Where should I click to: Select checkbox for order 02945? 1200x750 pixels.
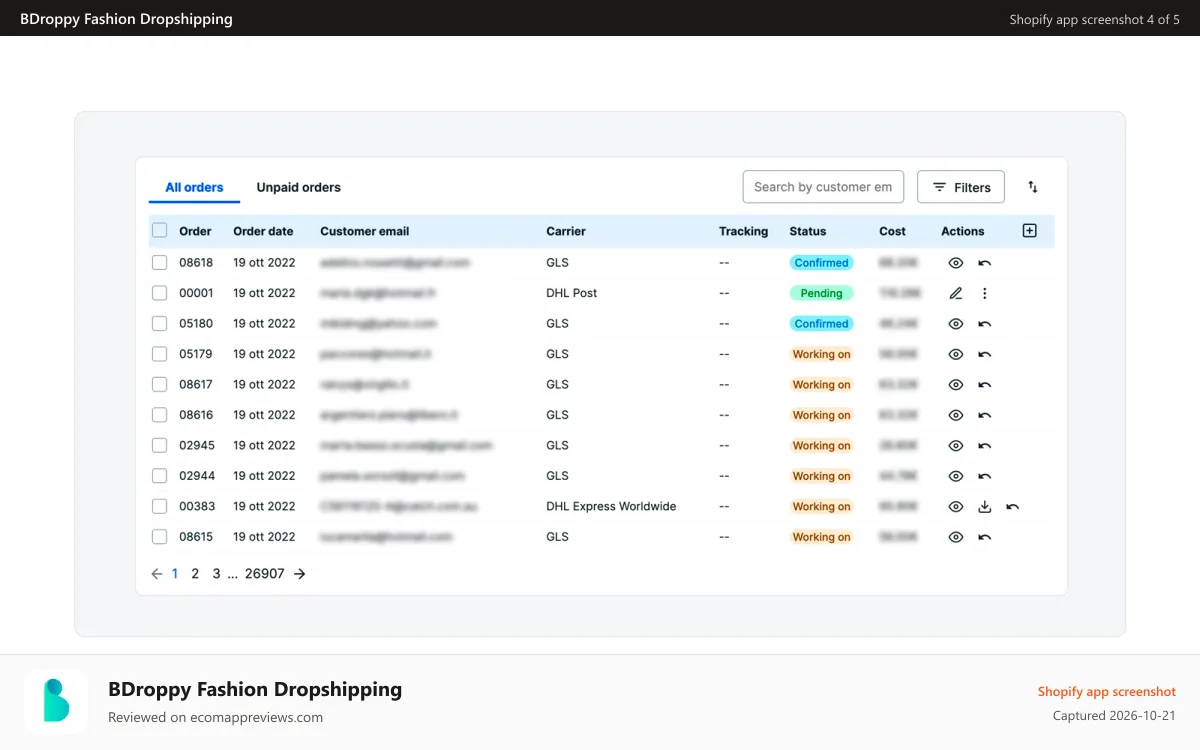click(160, 446)
